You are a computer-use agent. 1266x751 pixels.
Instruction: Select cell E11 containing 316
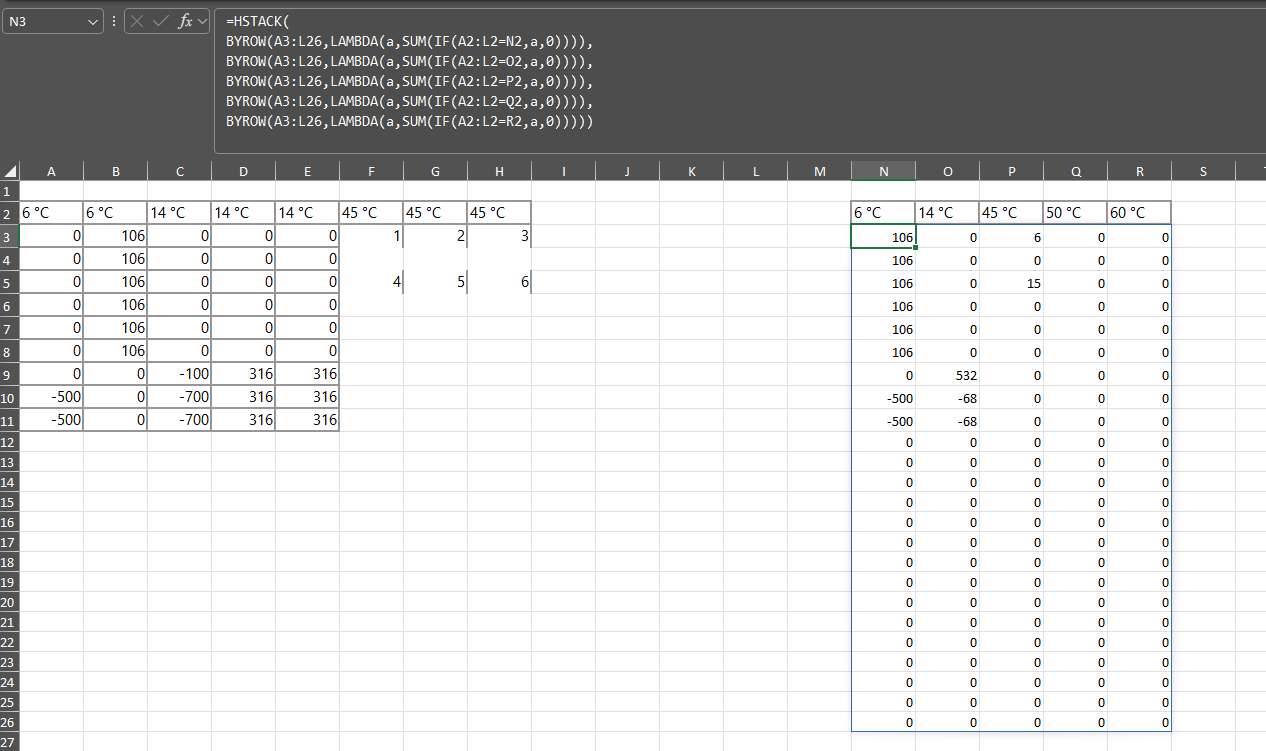coord(307,420)
